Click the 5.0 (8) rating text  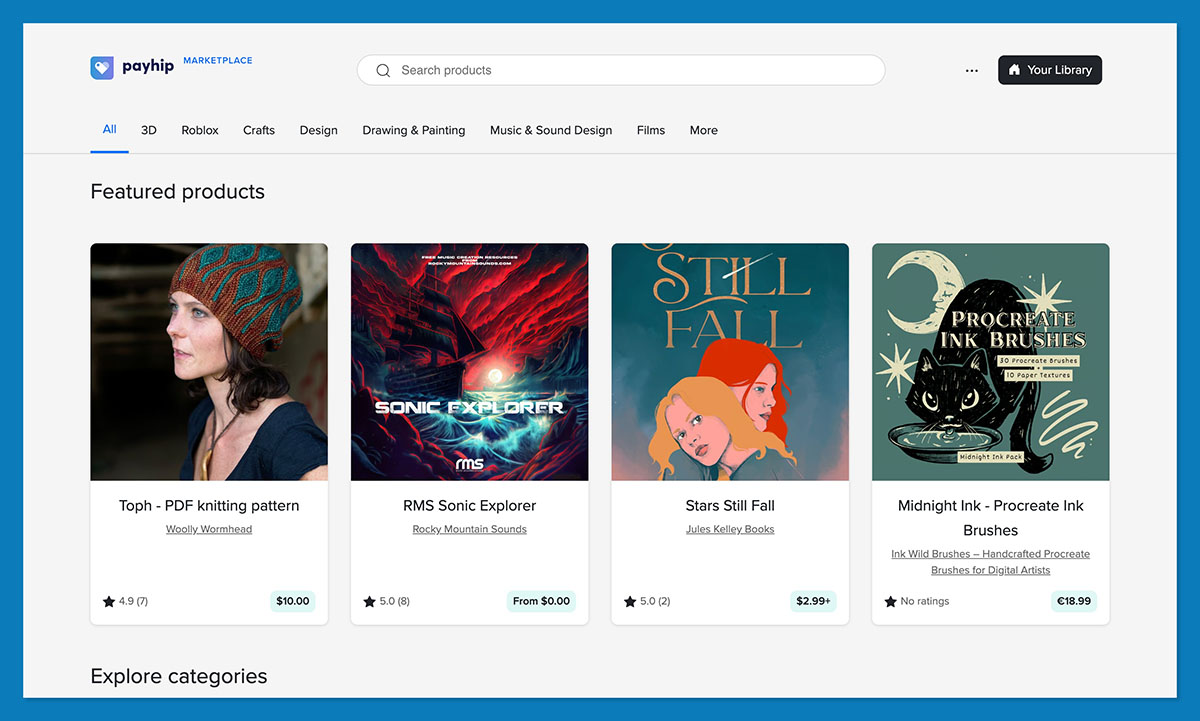pos(394,602)
